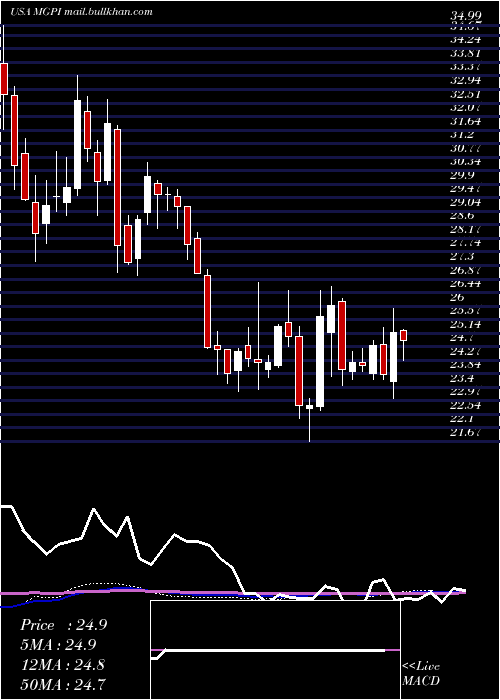Screen dimensions: 500x700
Task: Click the 29.04 price axis label
Action: click(x=464, y=202)
